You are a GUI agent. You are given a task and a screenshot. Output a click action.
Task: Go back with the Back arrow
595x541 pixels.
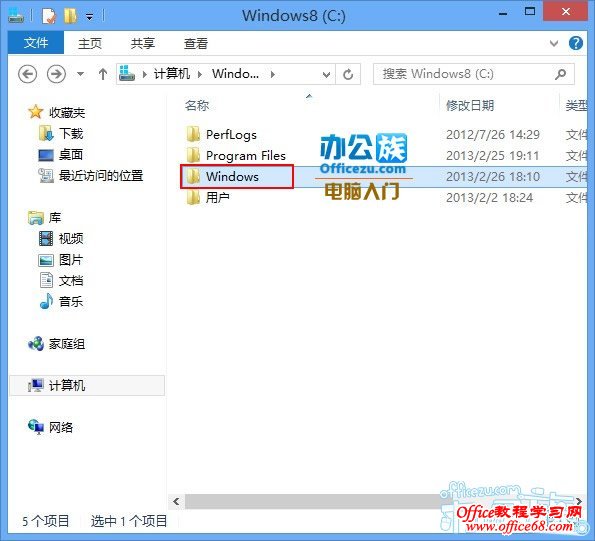click(28, 74)
